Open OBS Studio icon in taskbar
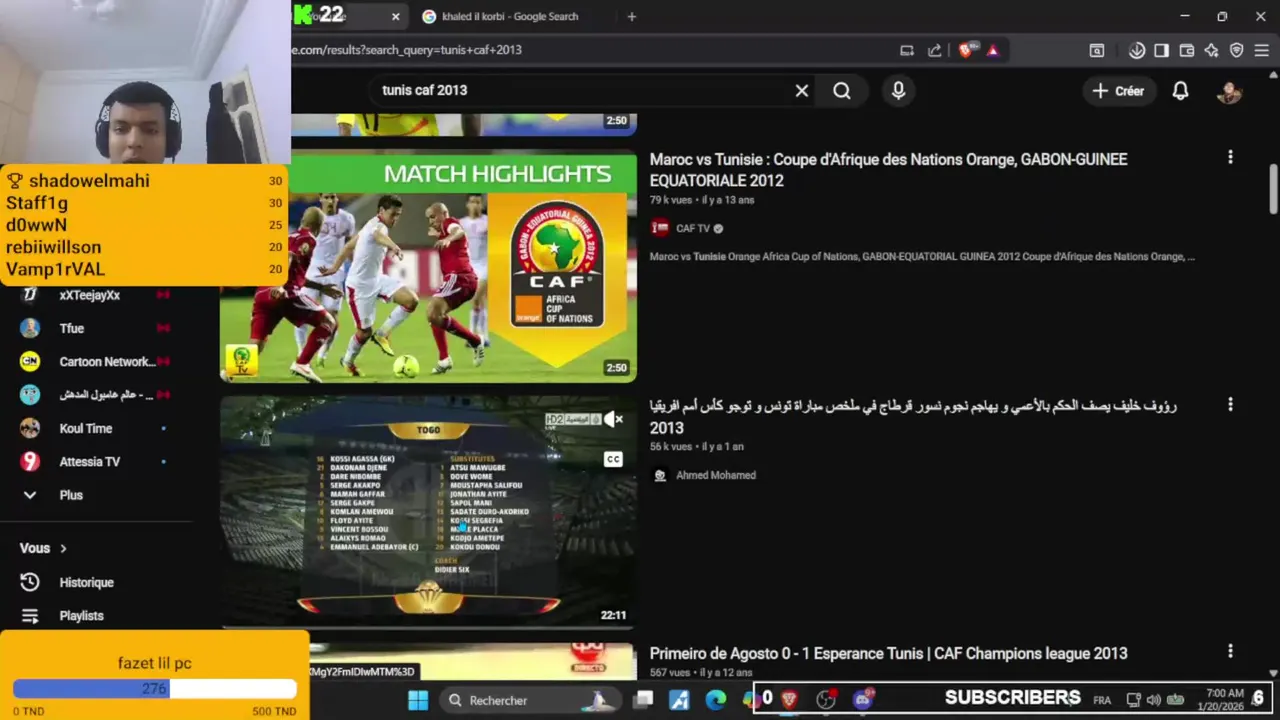 point(826,700)
